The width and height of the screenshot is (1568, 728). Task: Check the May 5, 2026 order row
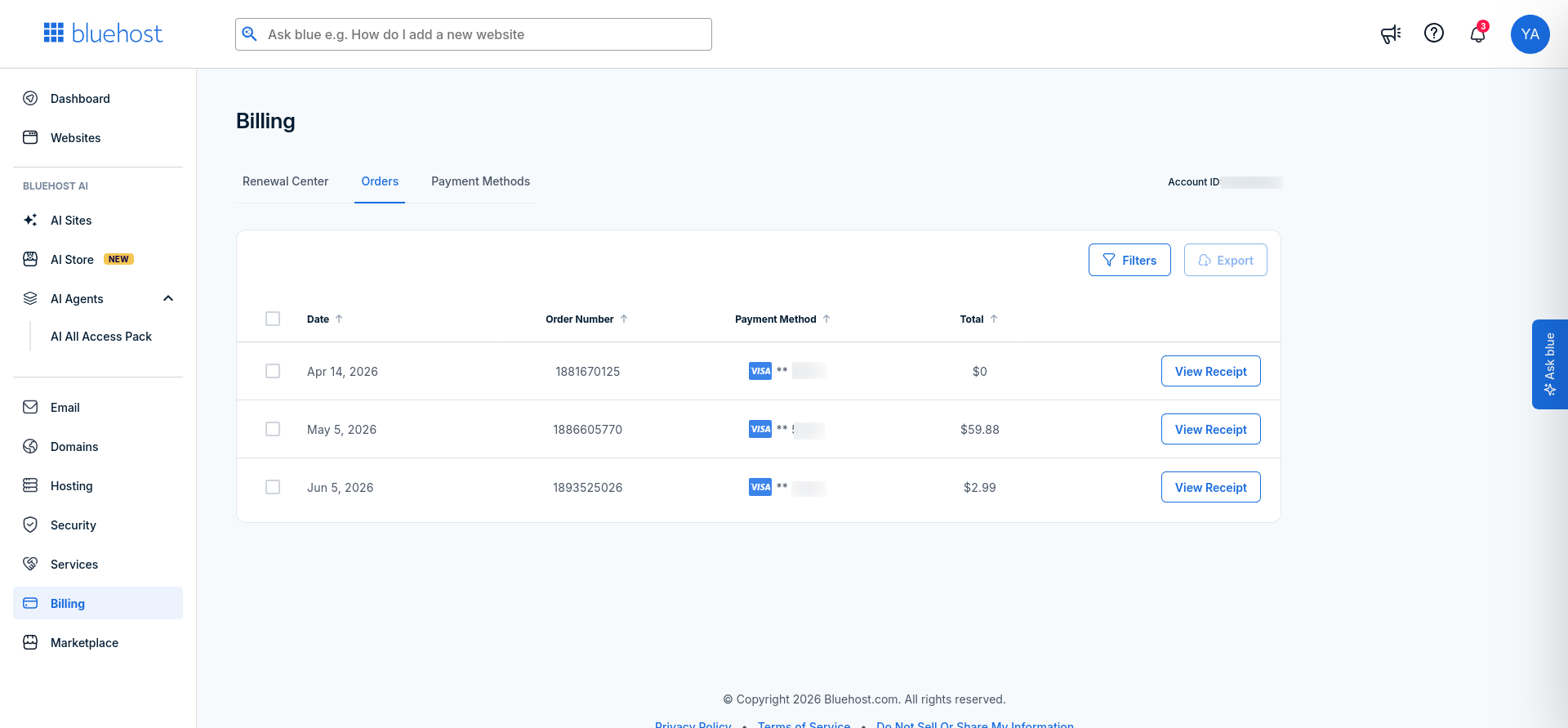(273, 429)
